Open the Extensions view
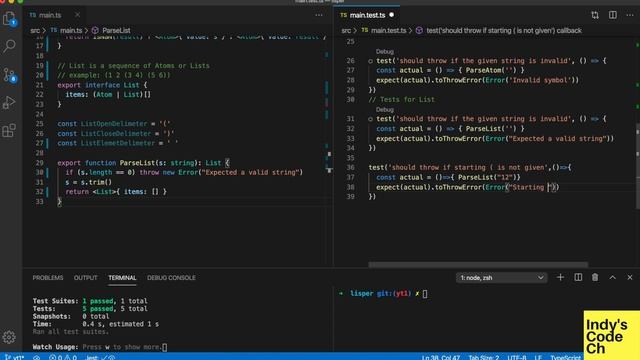640x360 pixels. pos(9,131)
